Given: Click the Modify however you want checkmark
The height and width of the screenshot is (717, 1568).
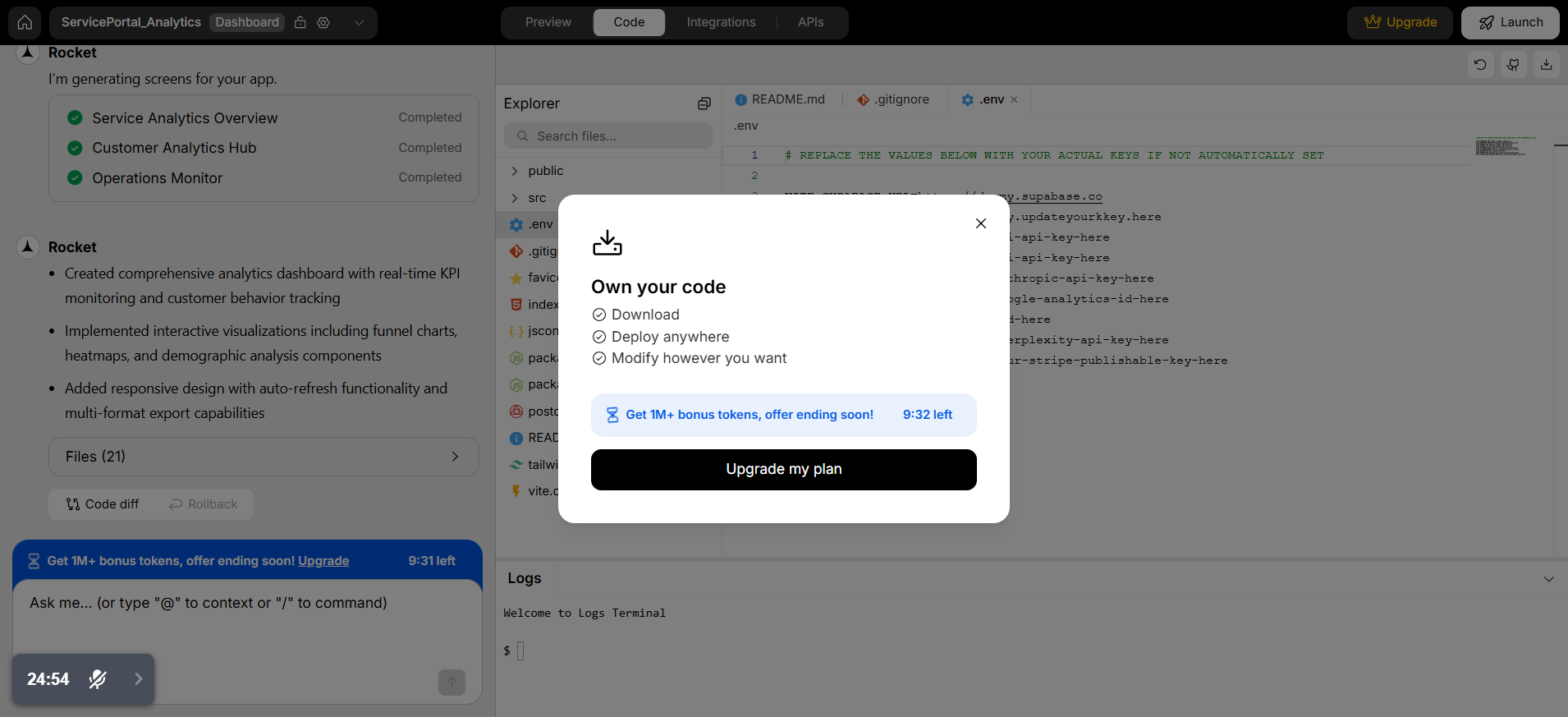Looking at the screenshot, I should pyautogui.click(x=599, y=358).
